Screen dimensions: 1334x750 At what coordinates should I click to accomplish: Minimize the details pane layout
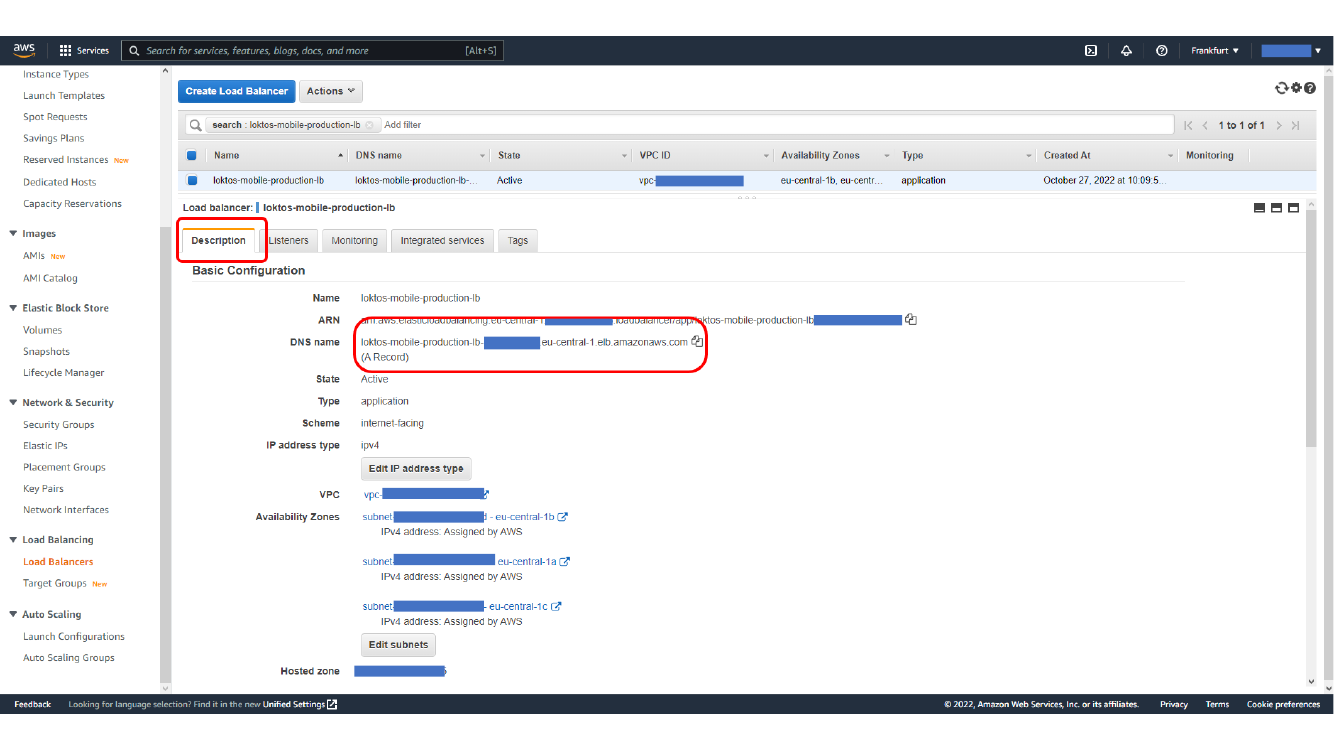tap(1260, 208)
